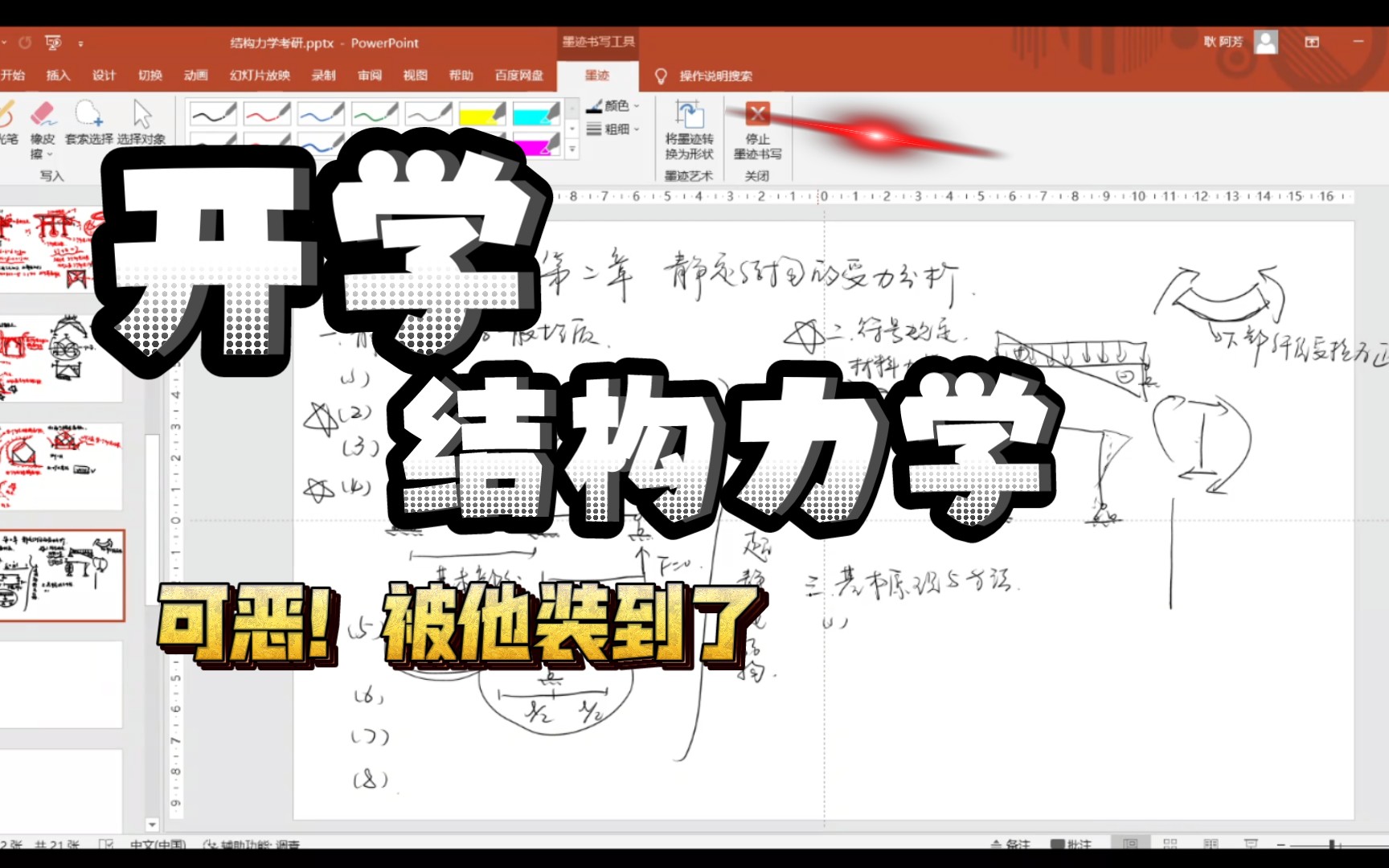The image size is (1389, 868).
Task: Open Slide Sorter view from status bar
Action: tap(1170, 844)
